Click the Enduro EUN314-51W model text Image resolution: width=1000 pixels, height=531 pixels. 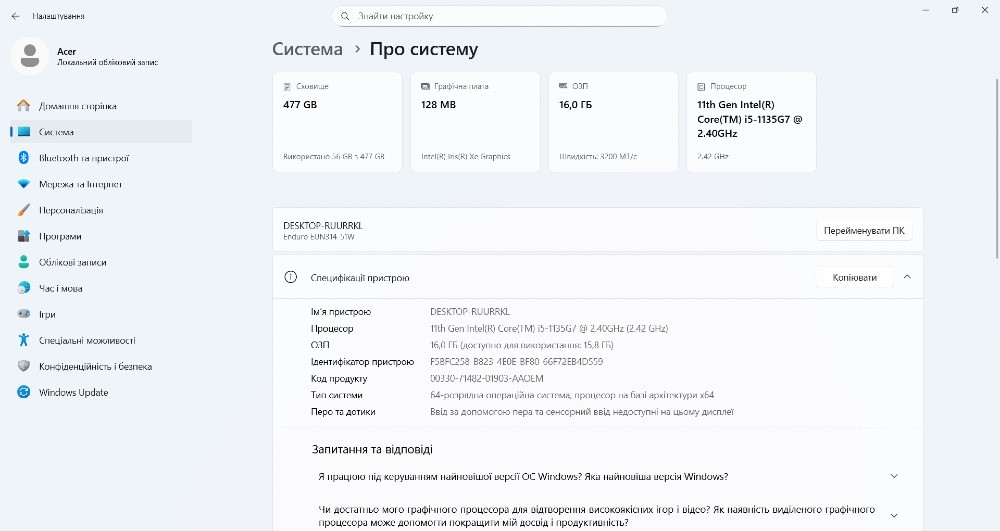319,237
